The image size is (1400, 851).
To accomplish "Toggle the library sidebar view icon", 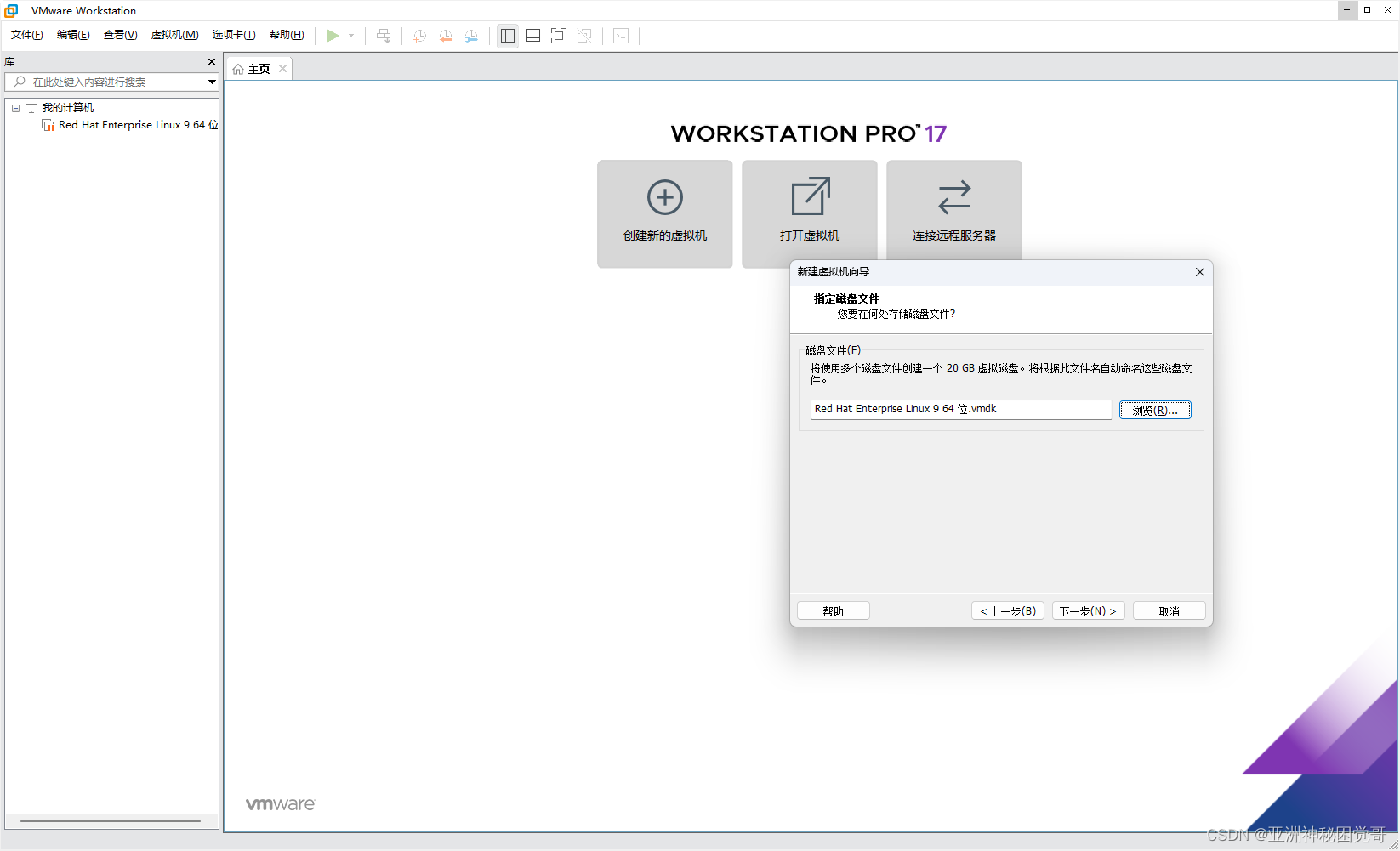I will pyautogui.click(x=508, y=36).
